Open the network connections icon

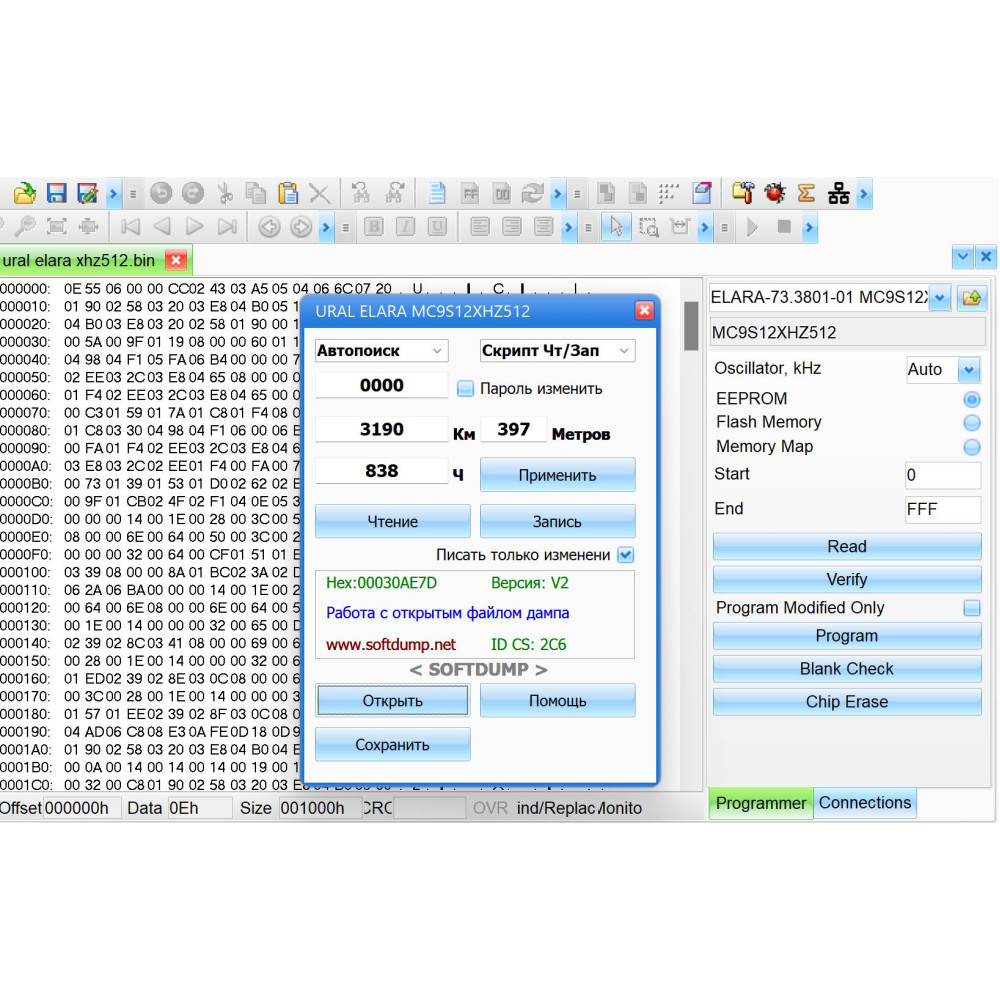point(838,193)
